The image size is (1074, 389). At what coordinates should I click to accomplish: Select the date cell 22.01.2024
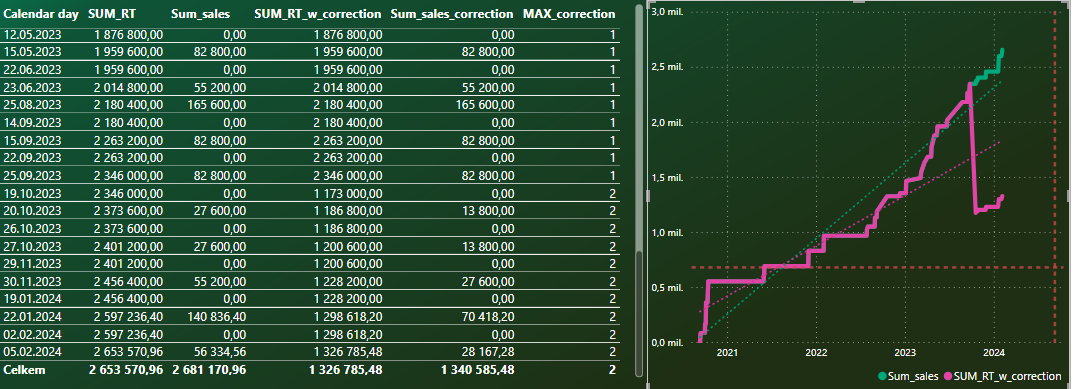coord(33,317)
